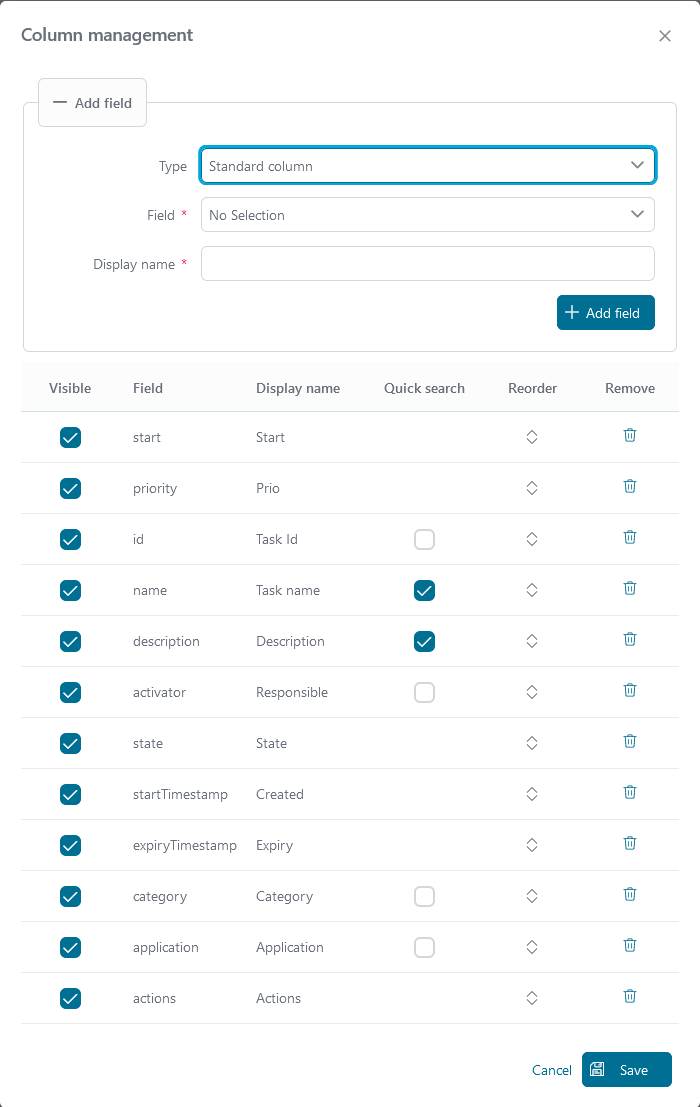Click the startTimestamp field name
Screen dimensions: 700x1107
click(180, 794)
